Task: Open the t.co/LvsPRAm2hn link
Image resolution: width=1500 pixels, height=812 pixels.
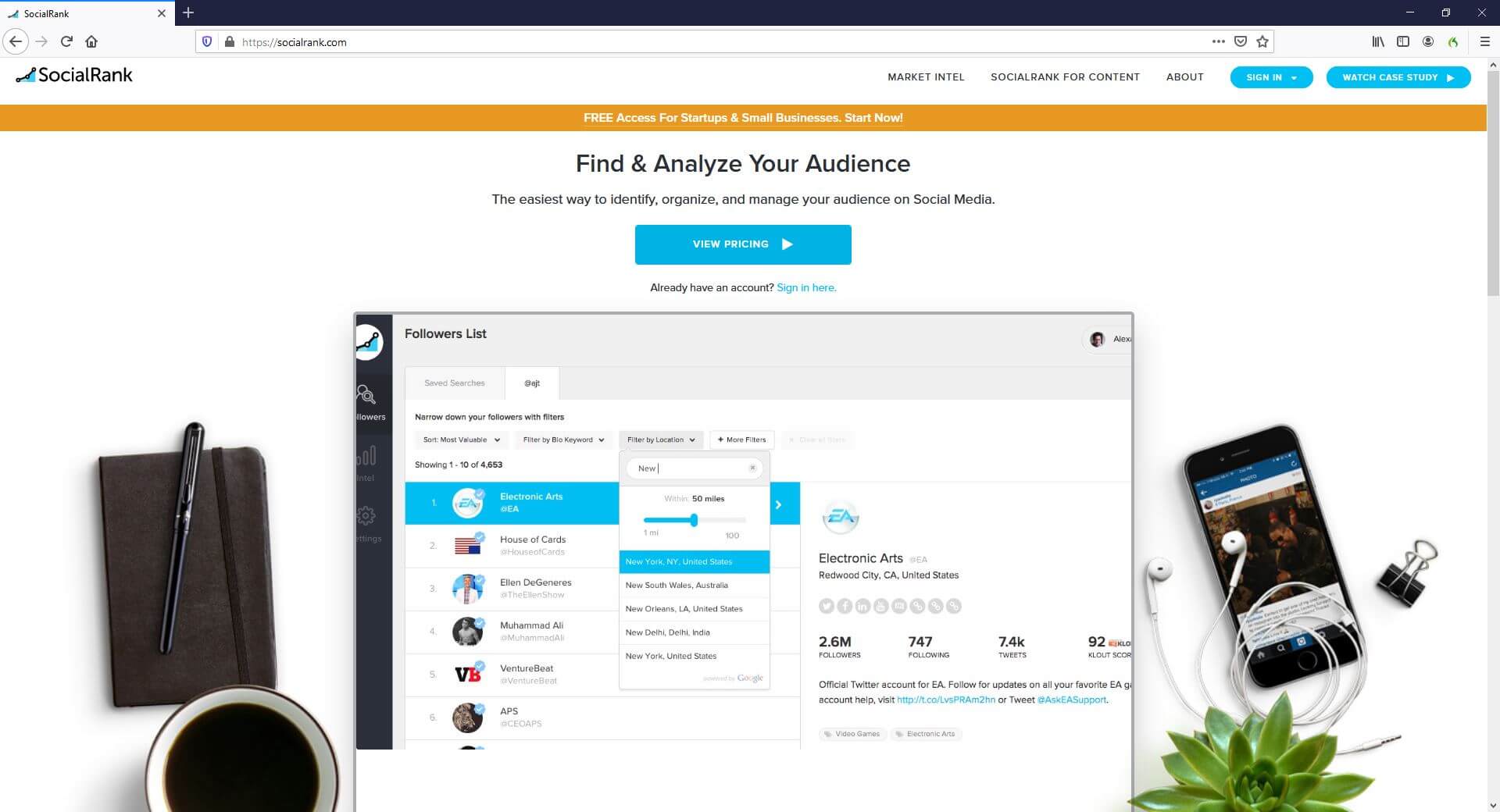Action: click(x=946, y=700)
